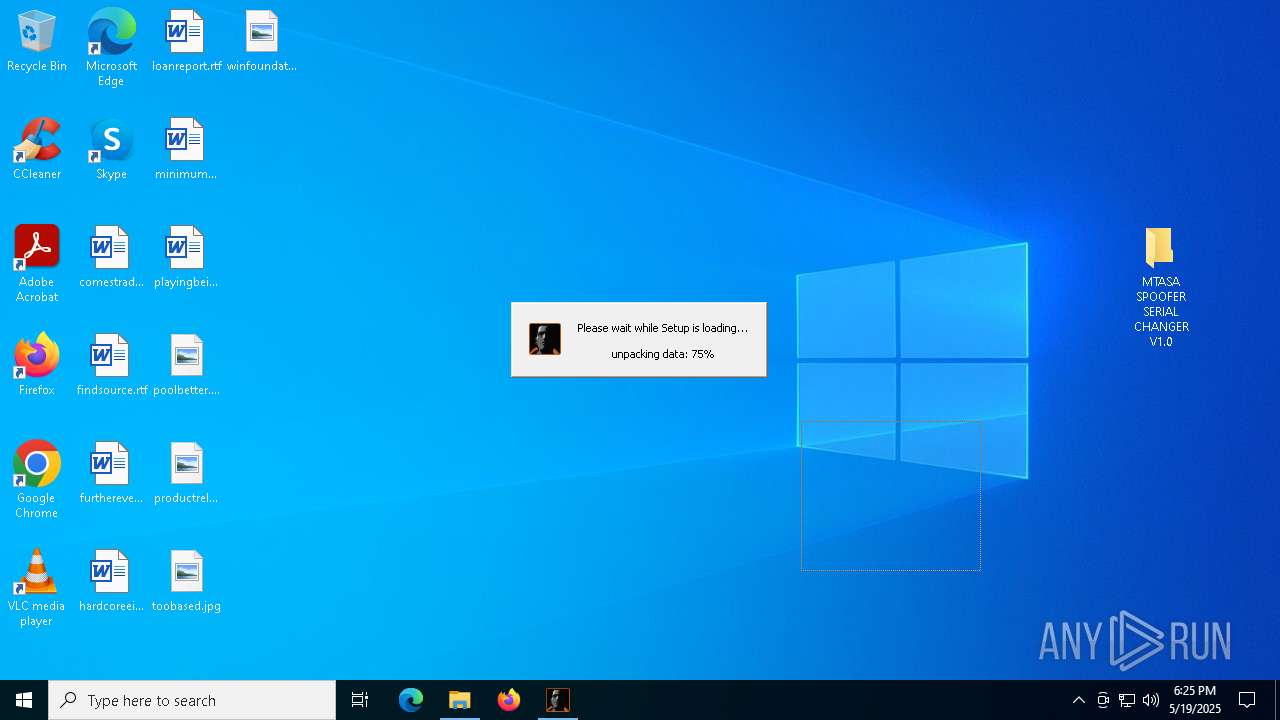Open the volume control tray icon
1280x720 pixels.
pyautogui.click(x=1151, y=700)
